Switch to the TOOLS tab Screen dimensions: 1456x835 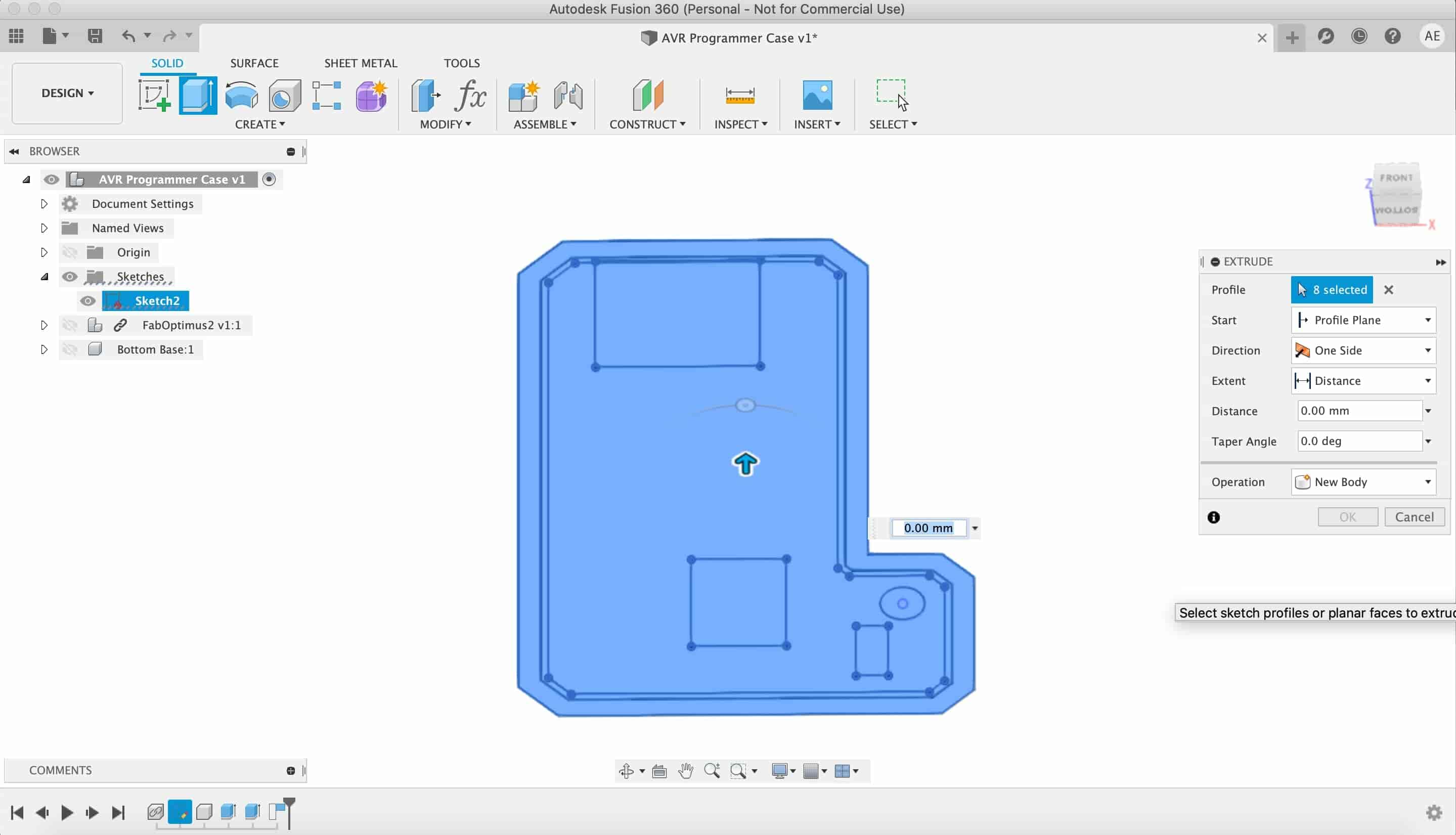[x=462, y=63]
